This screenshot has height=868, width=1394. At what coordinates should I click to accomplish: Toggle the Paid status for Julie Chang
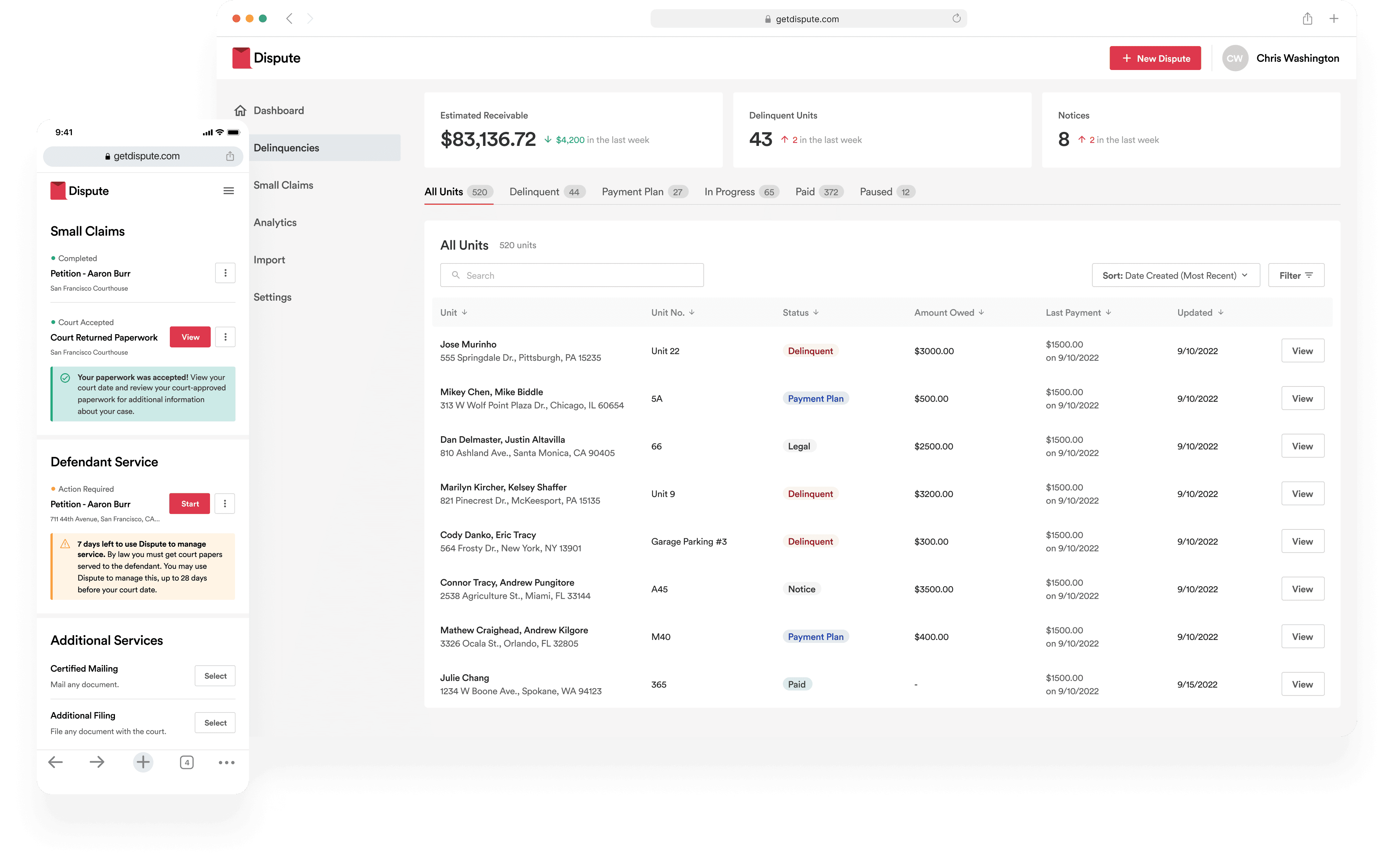[796, 684]
